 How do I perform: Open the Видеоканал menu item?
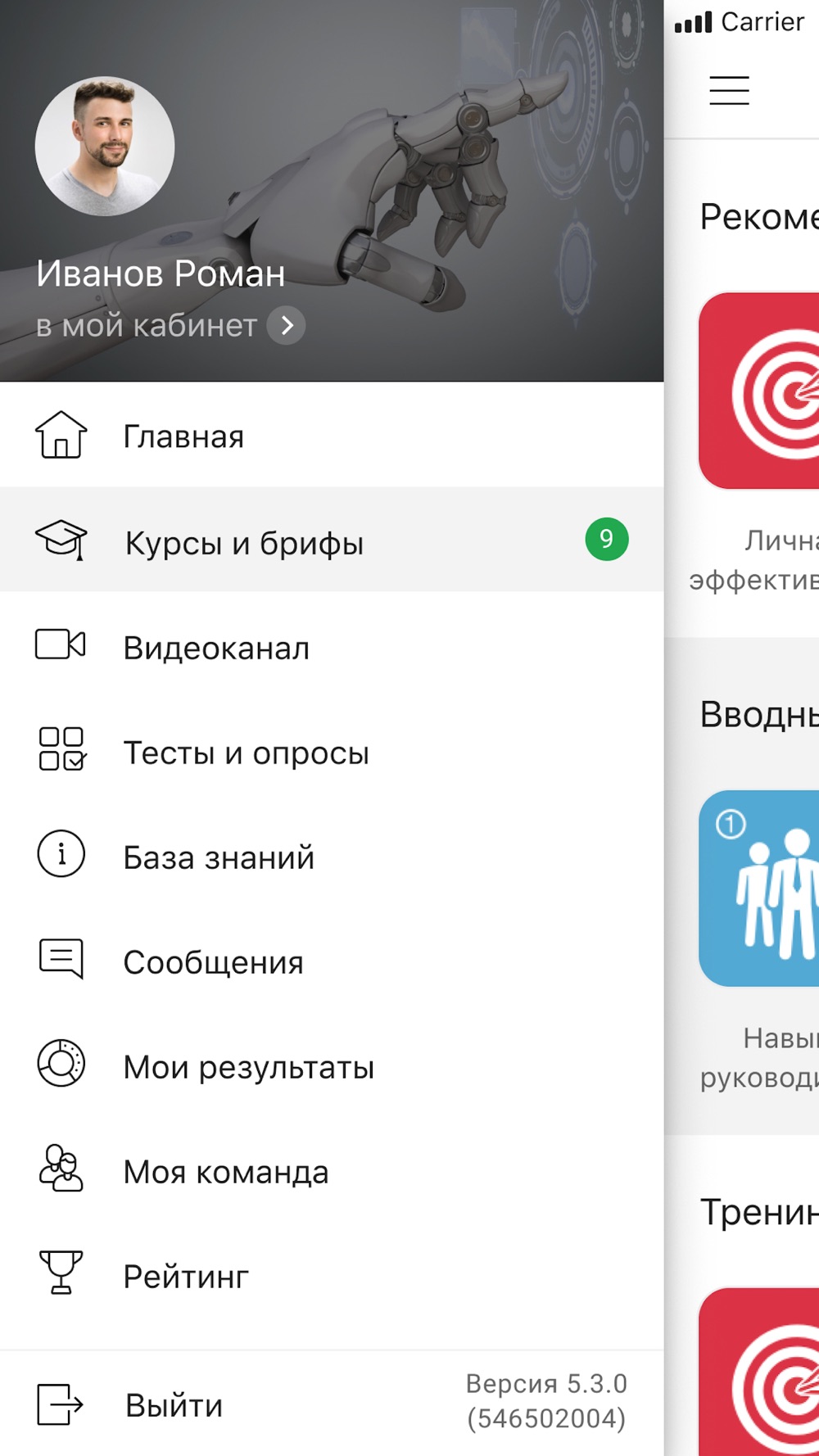(216, 649)
